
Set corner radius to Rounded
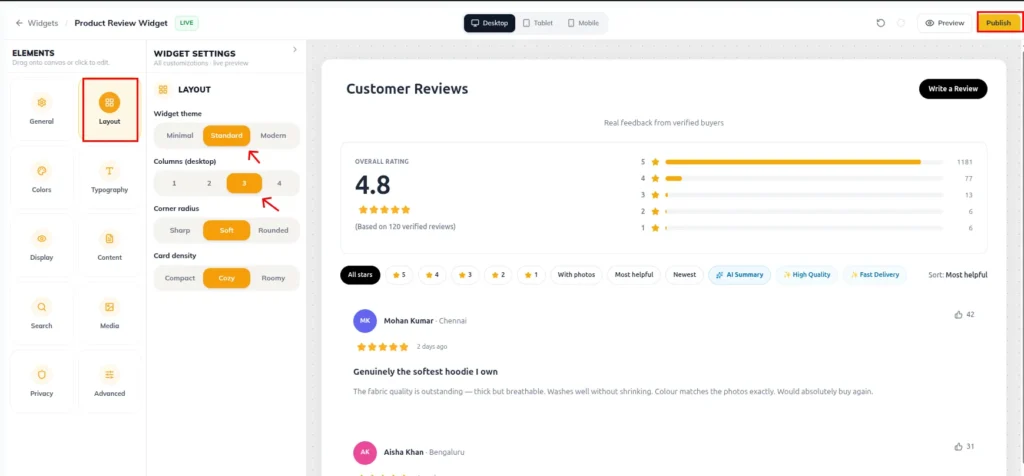pos(273,230)
